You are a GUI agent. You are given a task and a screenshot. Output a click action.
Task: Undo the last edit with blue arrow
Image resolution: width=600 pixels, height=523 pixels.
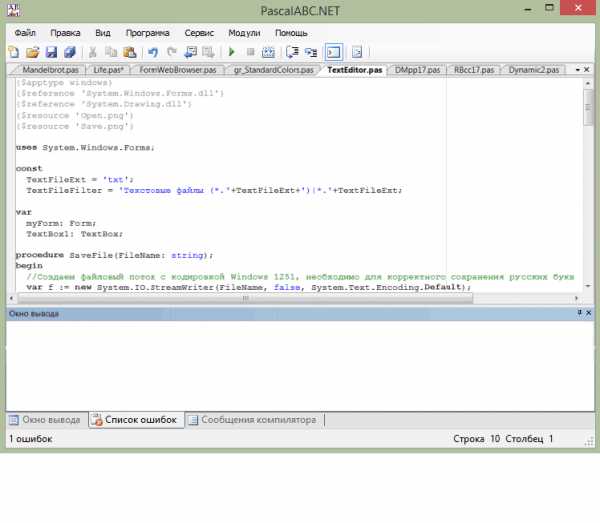coord(153,52)
